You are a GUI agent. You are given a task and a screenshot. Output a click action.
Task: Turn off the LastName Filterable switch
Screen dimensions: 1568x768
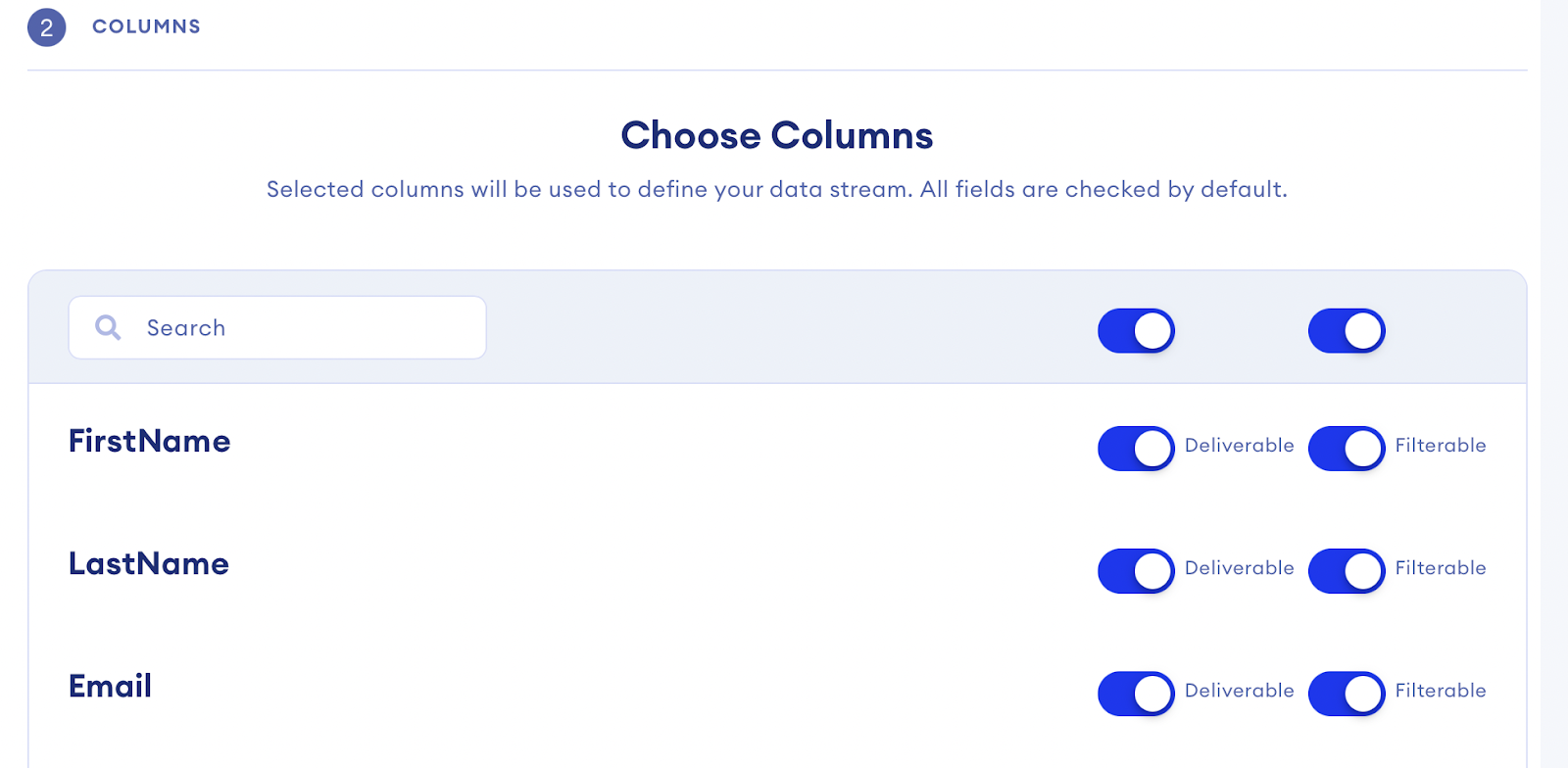point(1347,571)
